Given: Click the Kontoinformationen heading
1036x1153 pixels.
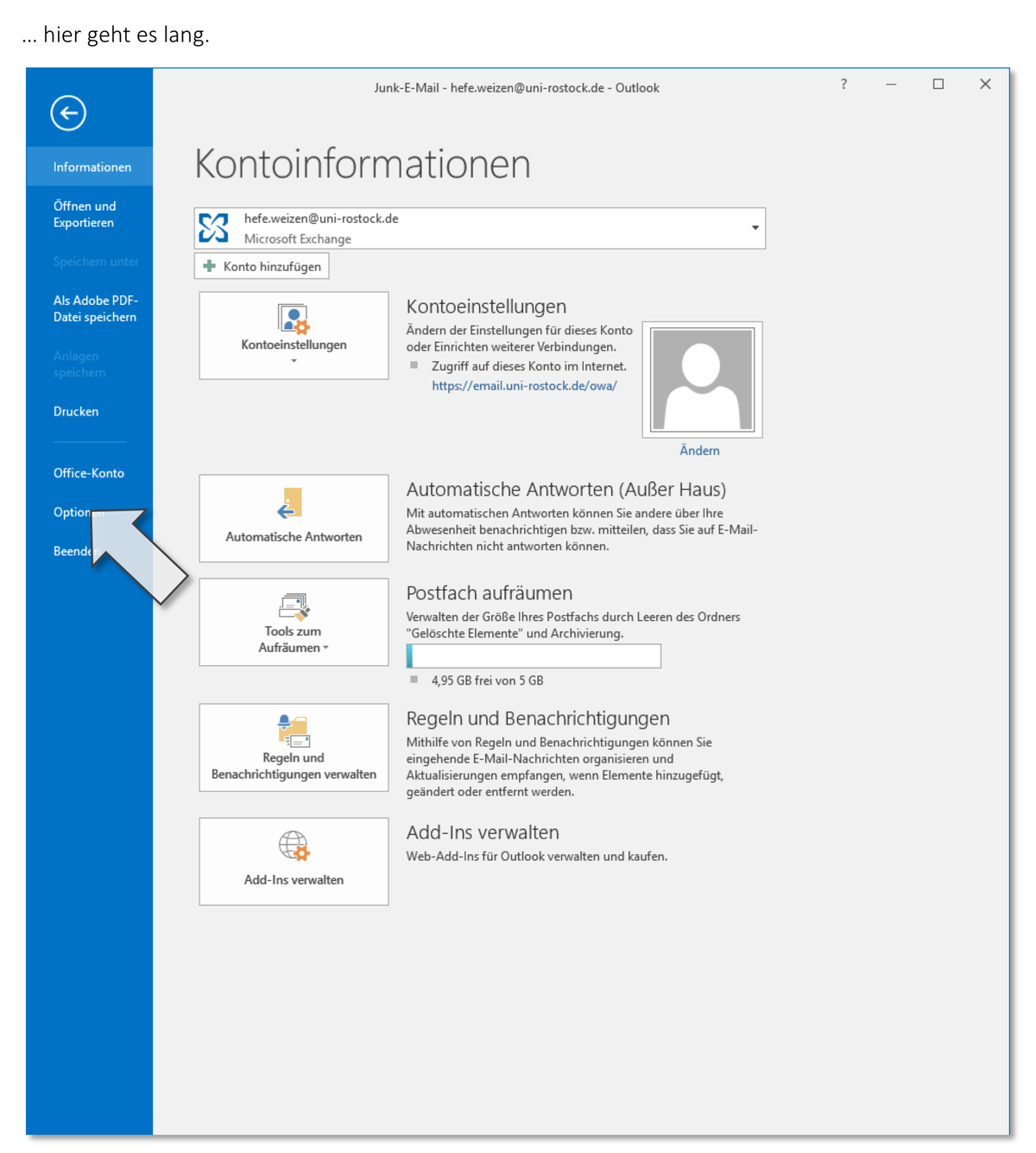Looking at the screenshot, I should (x=363, y=164).
